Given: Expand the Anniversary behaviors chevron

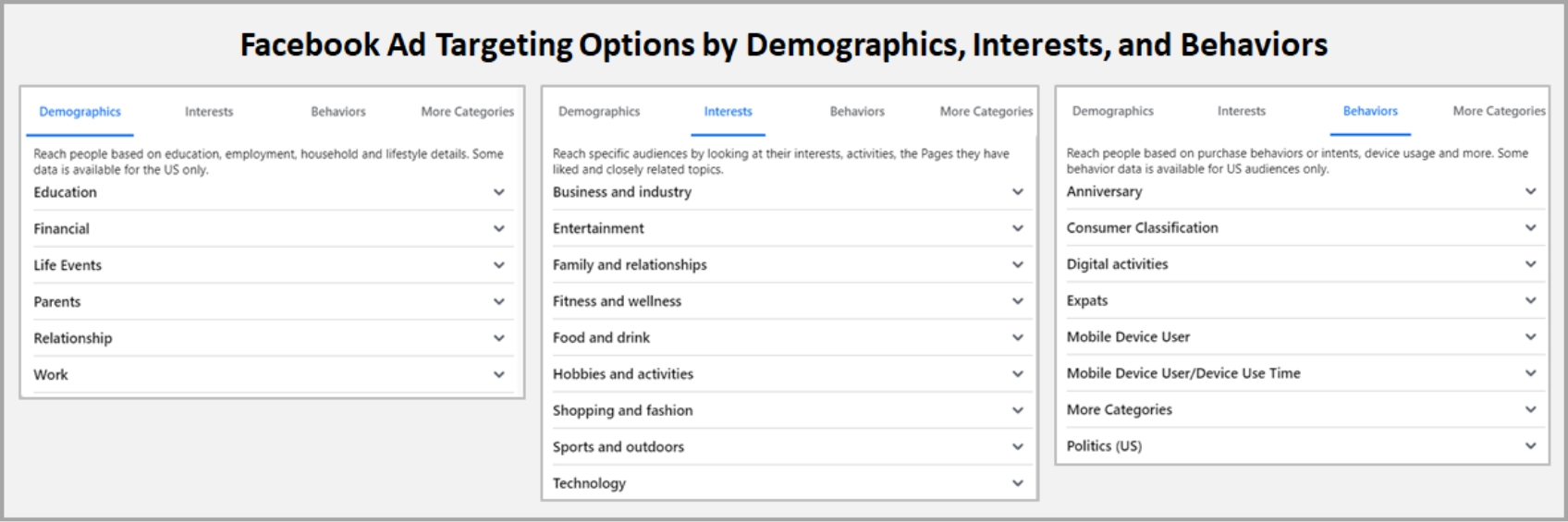Looking at the screenshot, I should [1531, 191].
